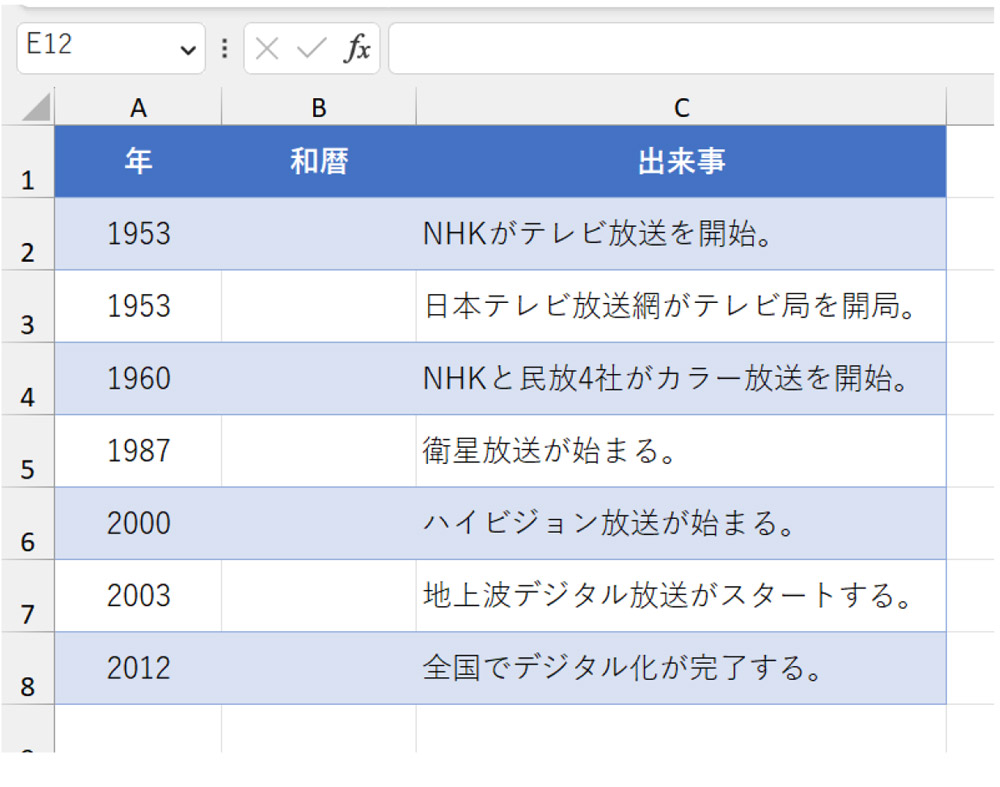
Task: Select row 8 header
Action: pos(27,668)
